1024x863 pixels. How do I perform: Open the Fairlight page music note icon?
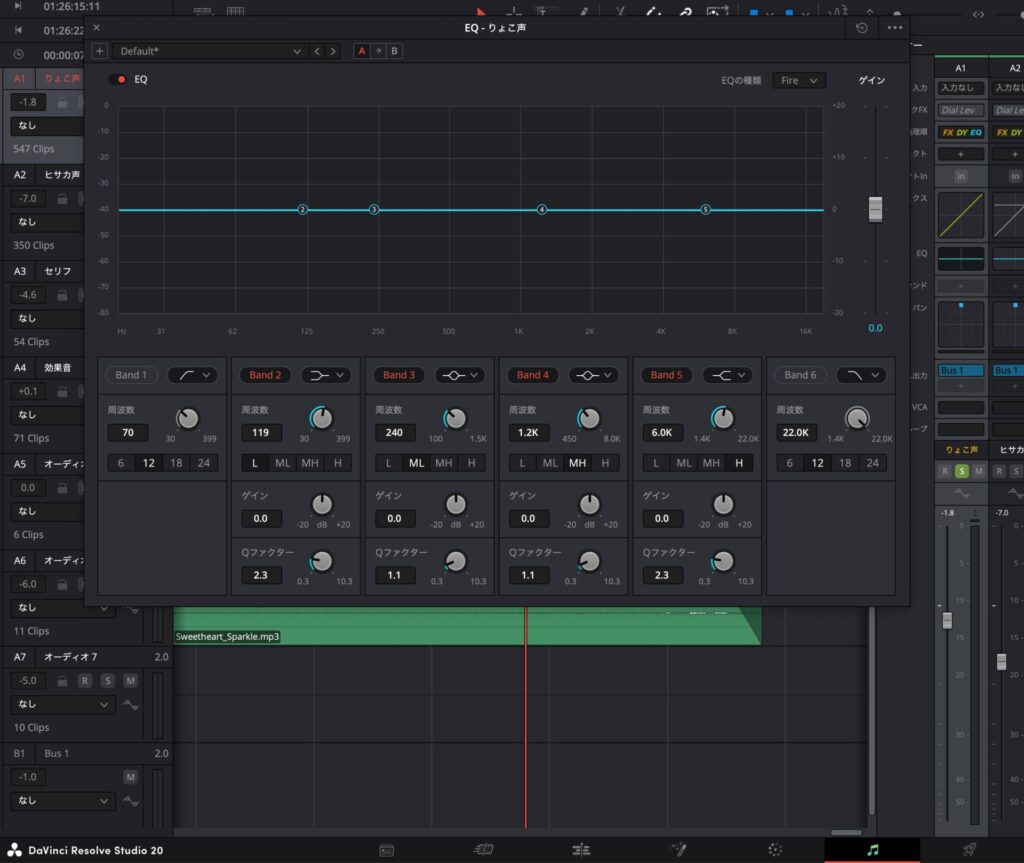pos(872,849)
